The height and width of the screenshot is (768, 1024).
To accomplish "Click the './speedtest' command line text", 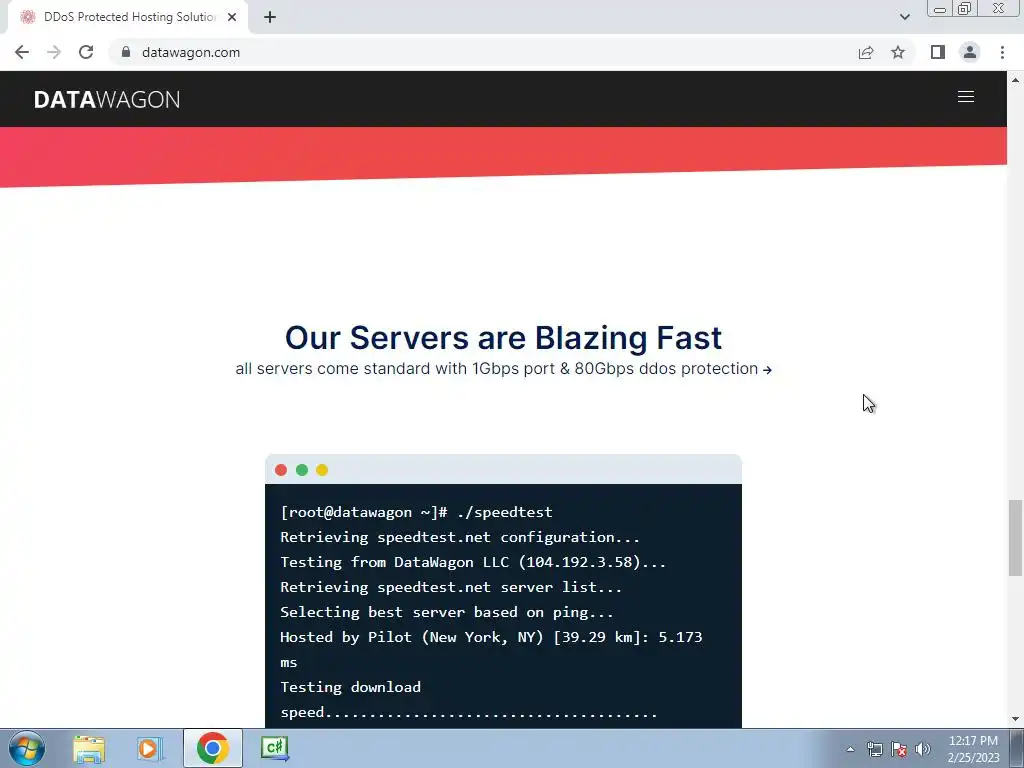I will (x=505, y=512).
